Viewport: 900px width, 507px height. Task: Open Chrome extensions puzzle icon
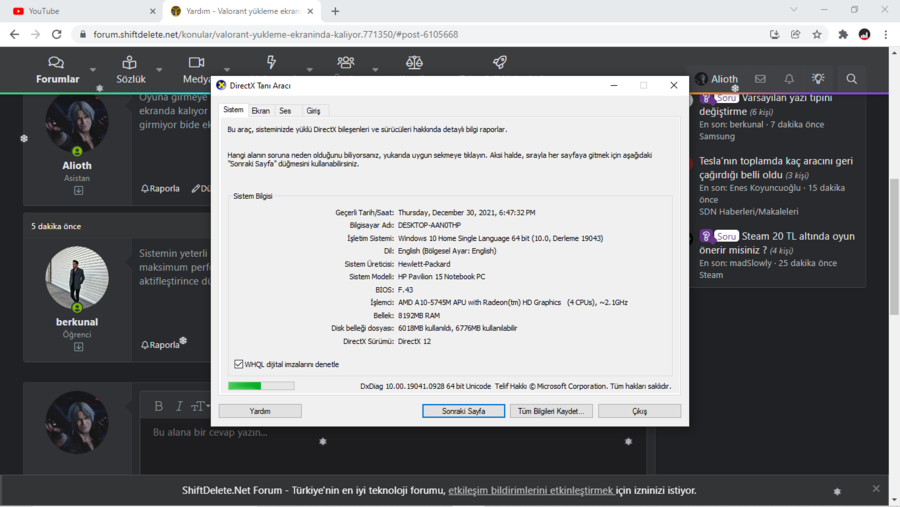(x=843, y=34)
